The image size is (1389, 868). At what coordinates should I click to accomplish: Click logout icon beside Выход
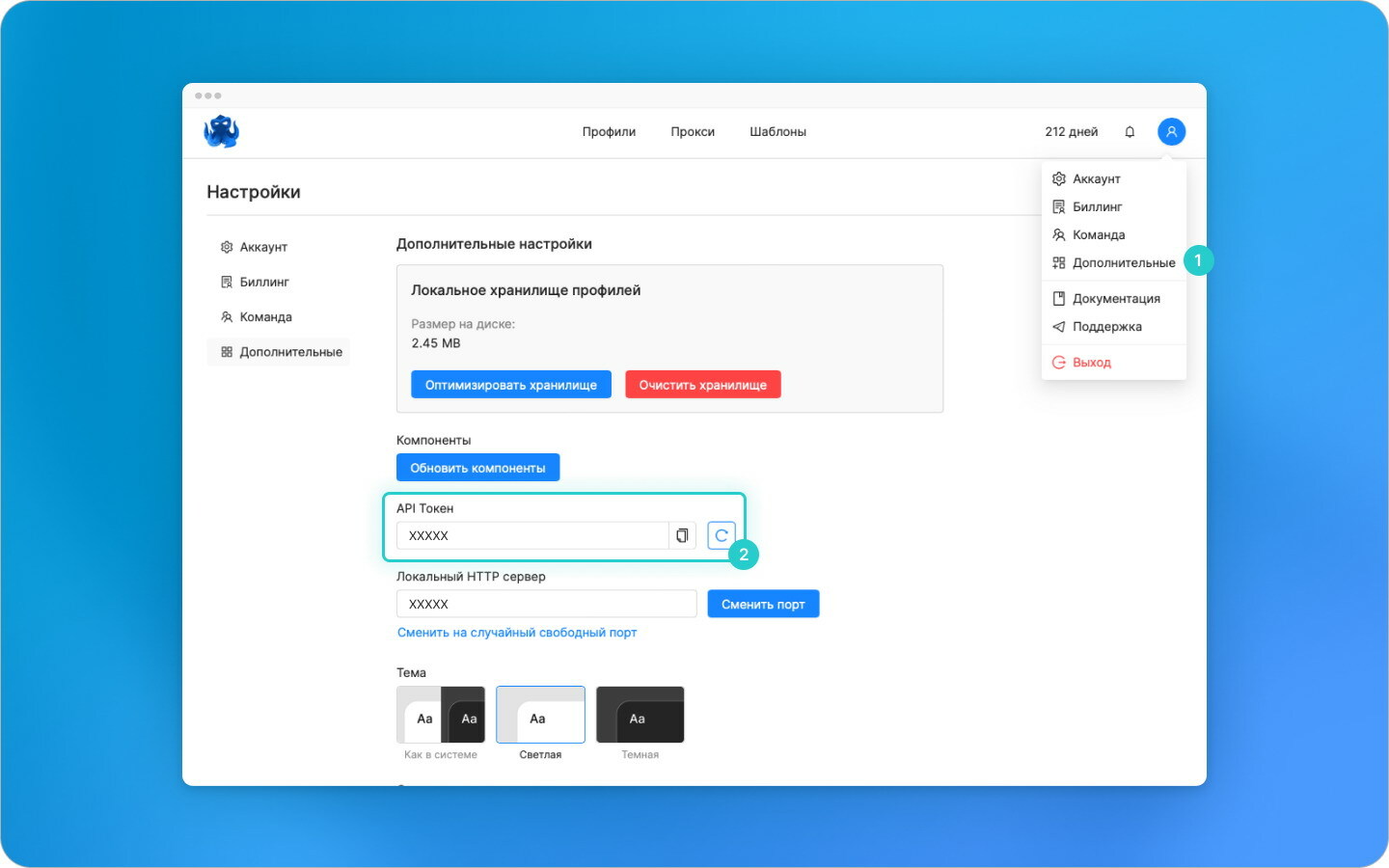pos(1059,362)
